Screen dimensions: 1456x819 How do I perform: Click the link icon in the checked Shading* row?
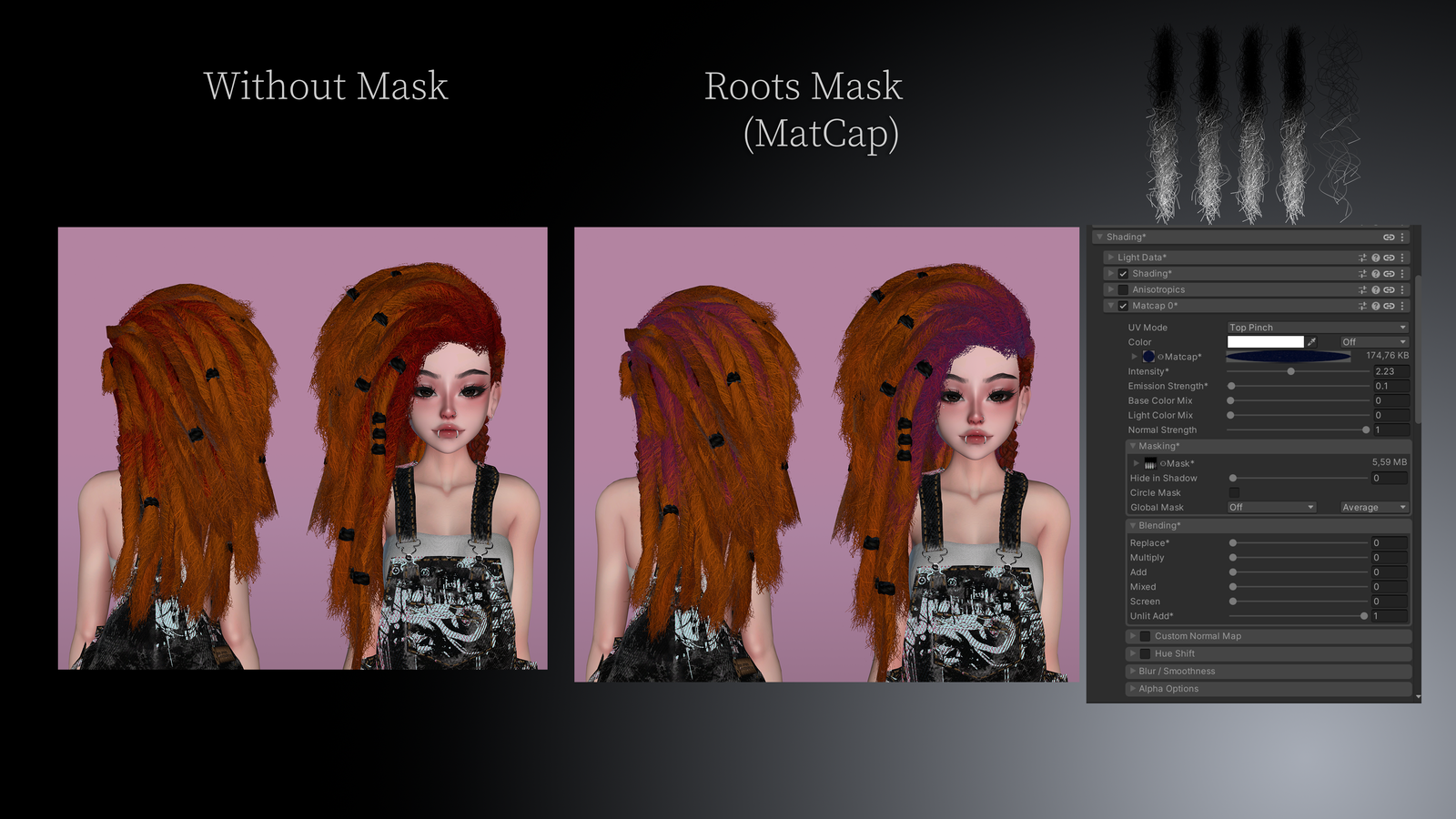click(x=1389, y=274)
